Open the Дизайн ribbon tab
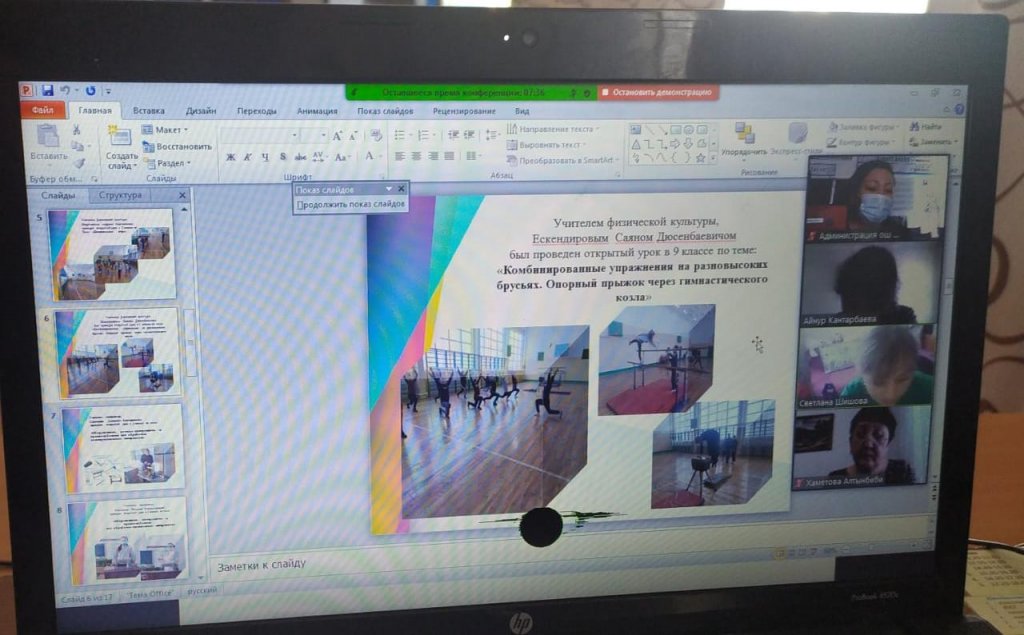Screen dimensions: 1024x635 click(201, 111)
